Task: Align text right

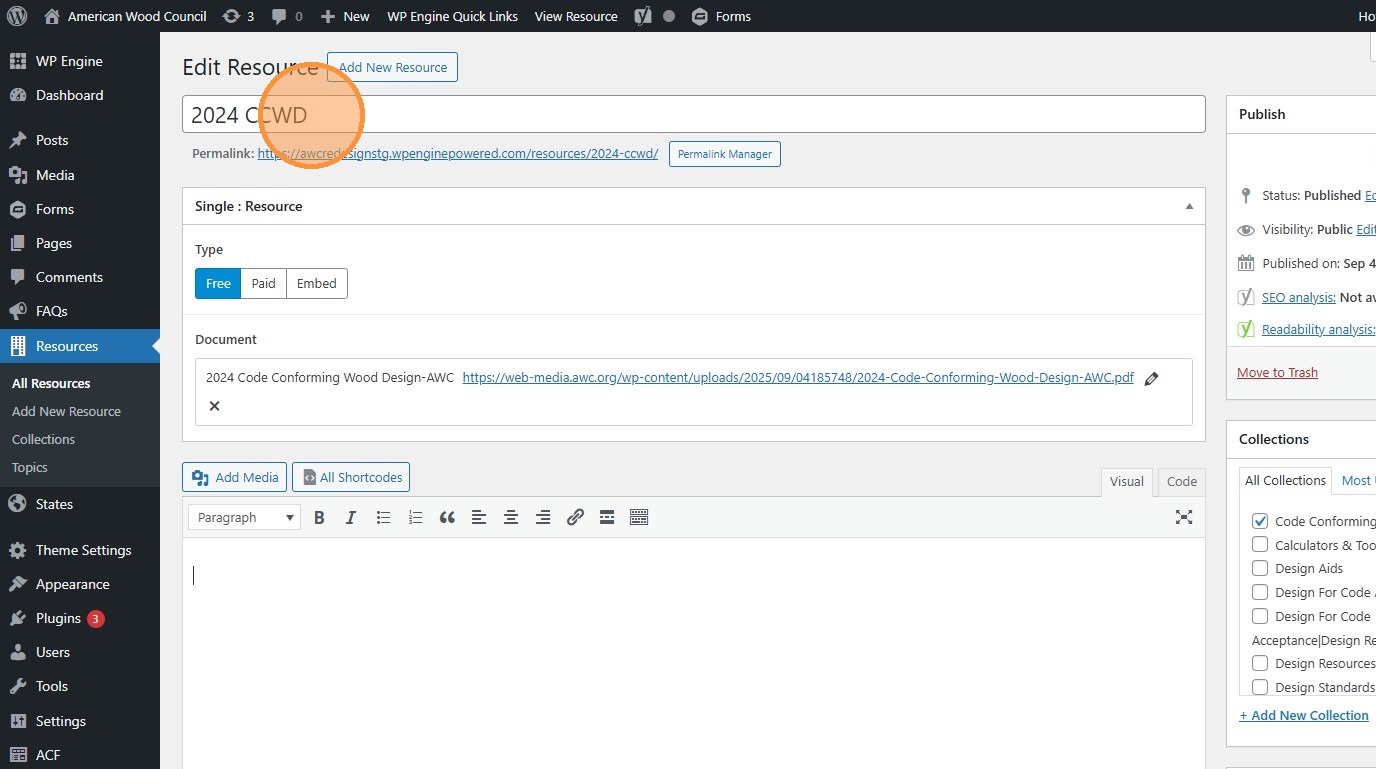Action: point(543,517)
